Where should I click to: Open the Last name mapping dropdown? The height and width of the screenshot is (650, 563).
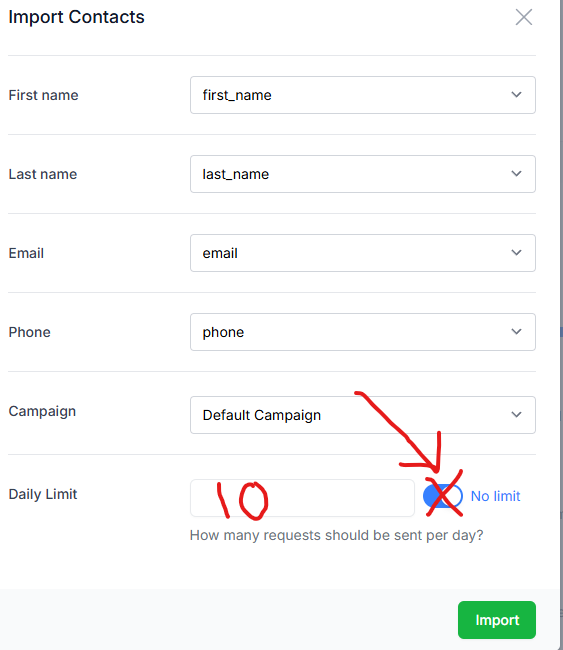click(x=363, y=174)
